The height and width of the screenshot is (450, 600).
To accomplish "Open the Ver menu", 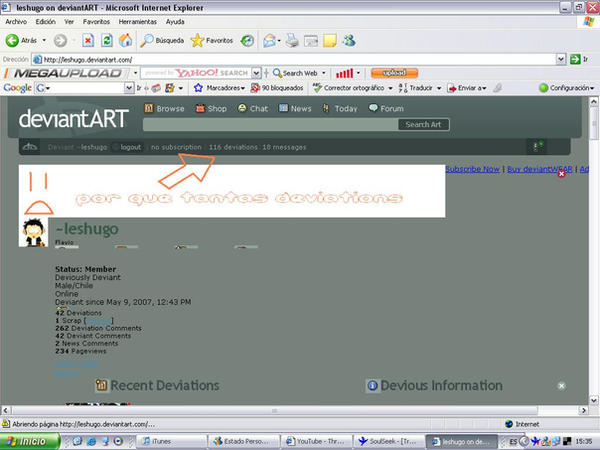I will point(69,22).
